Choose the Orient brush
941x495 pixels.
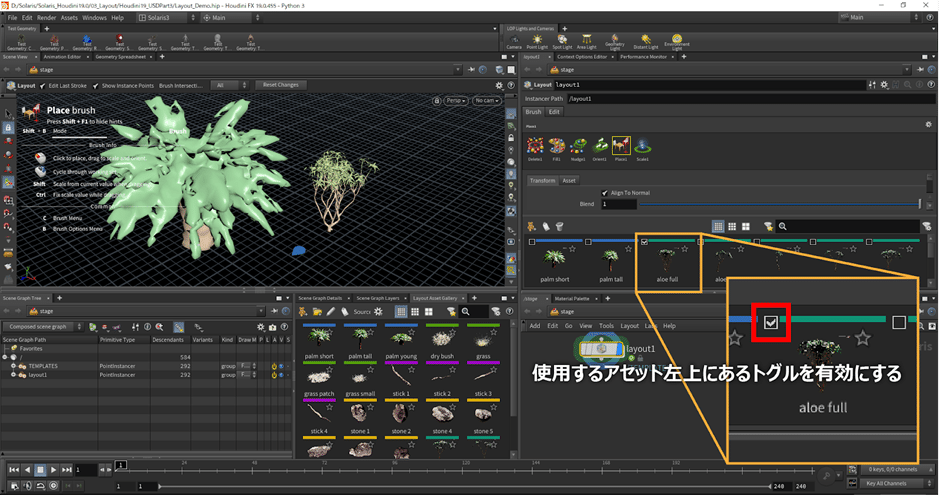(x=599, y=148)
